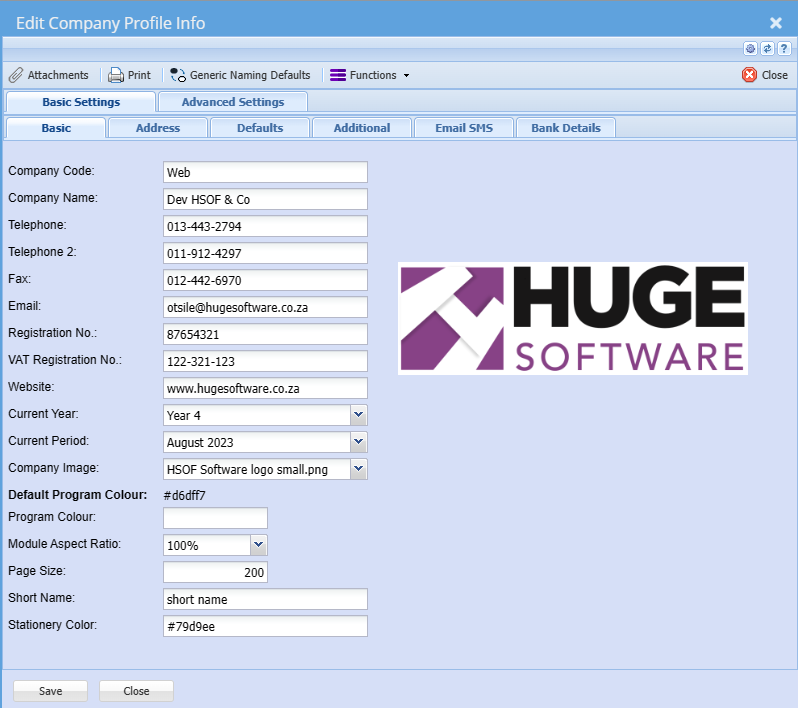Open the Bank Details tab
Screen dimensions: 798x708
(x=565, y=128)
